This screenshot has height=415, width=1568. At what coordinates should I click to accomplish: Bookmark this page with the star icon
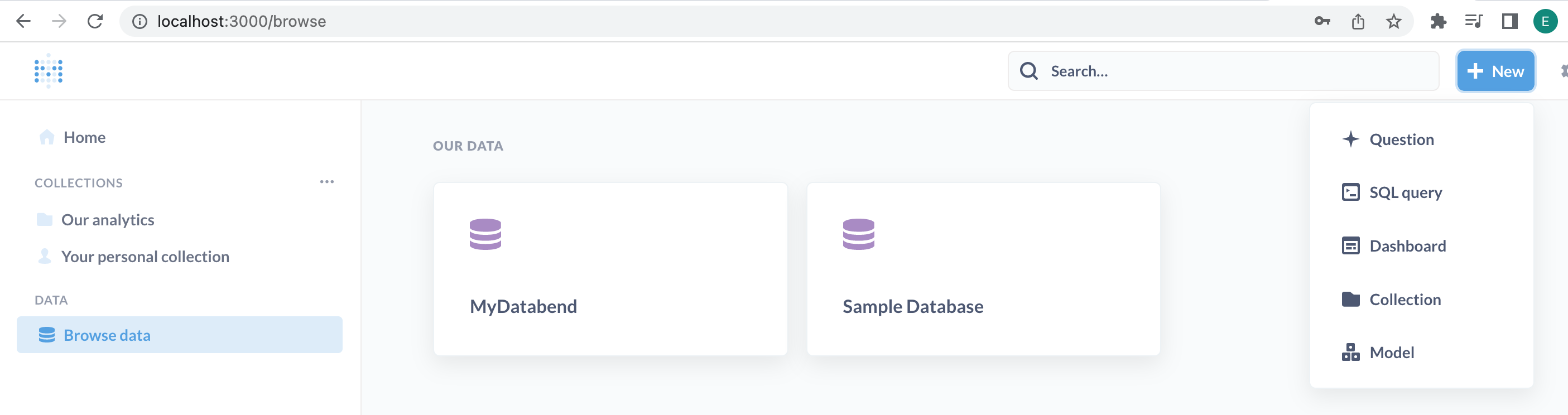[x=1393, y=21]
